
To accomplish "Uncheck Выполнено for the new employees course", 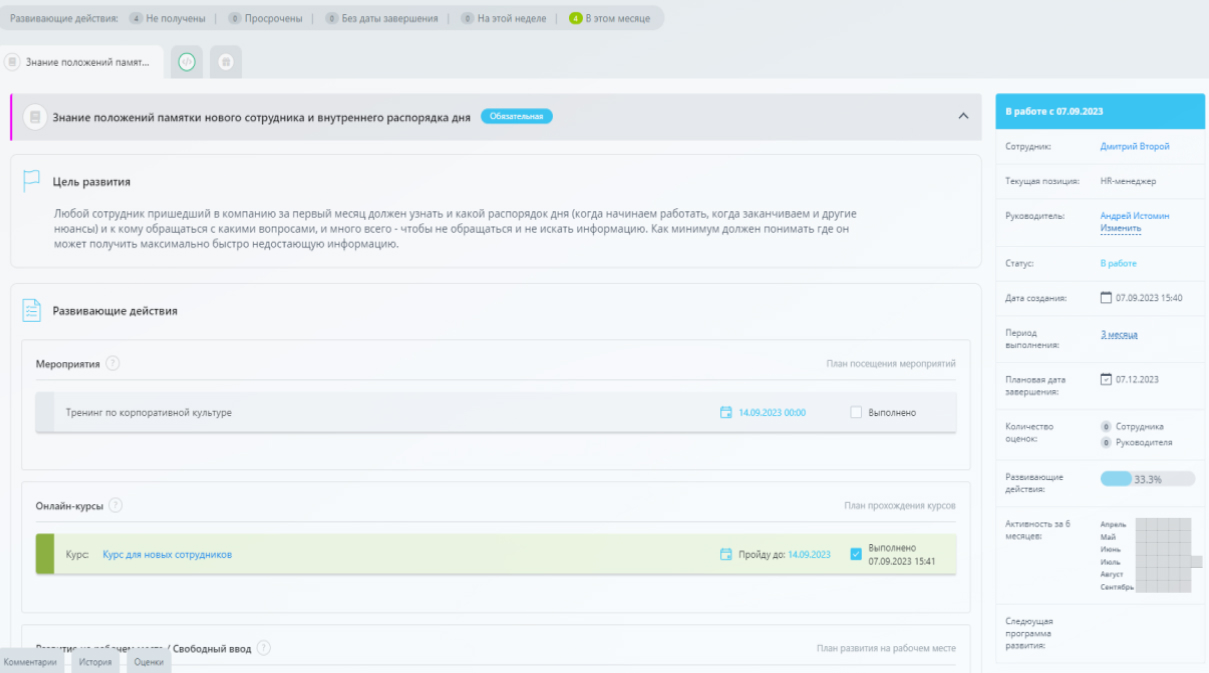I will 856,554.
